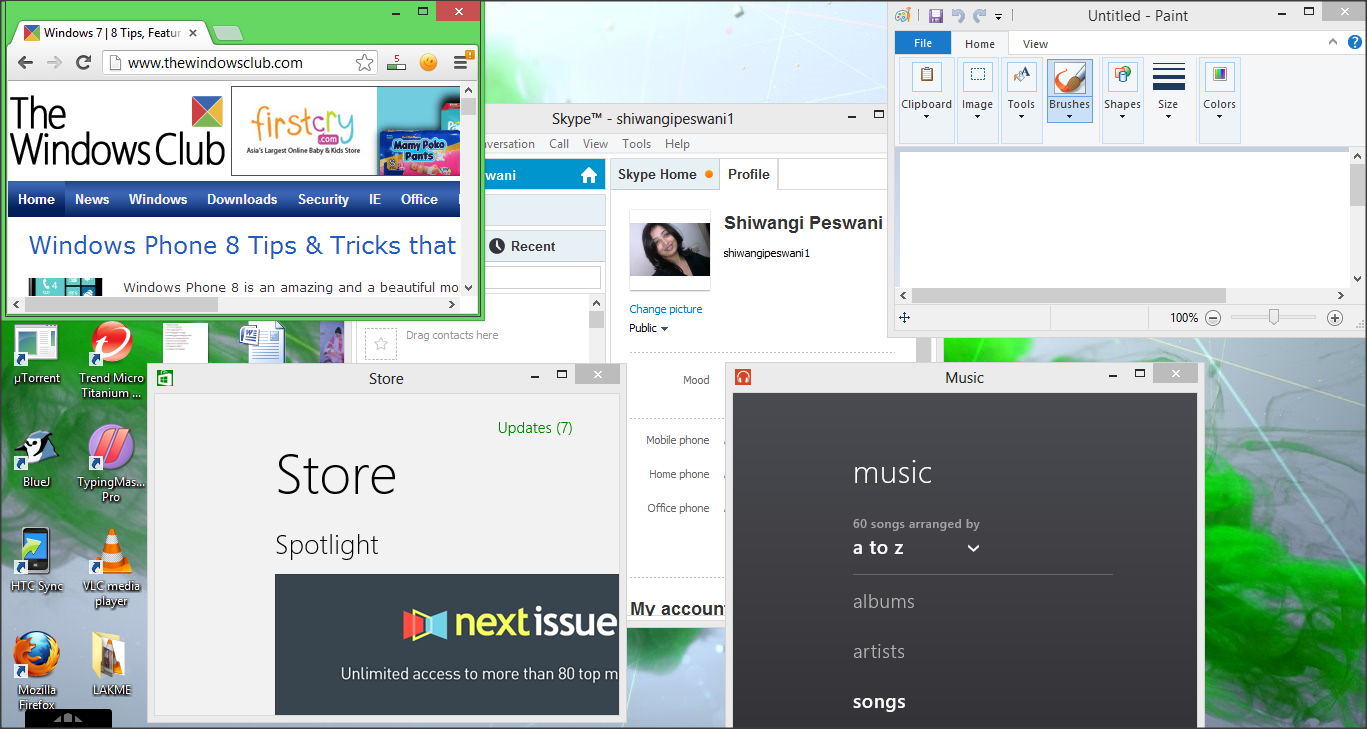Click the Chrome address bar
This screenshot has height=729, width=1367.
pos(240,62)
